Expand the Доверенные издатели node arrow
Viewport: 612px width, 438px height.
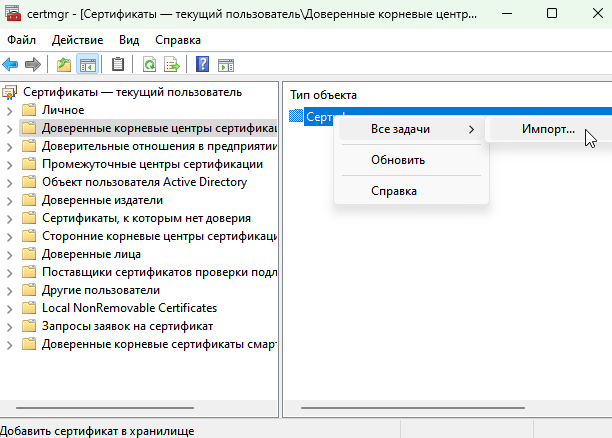9,200
